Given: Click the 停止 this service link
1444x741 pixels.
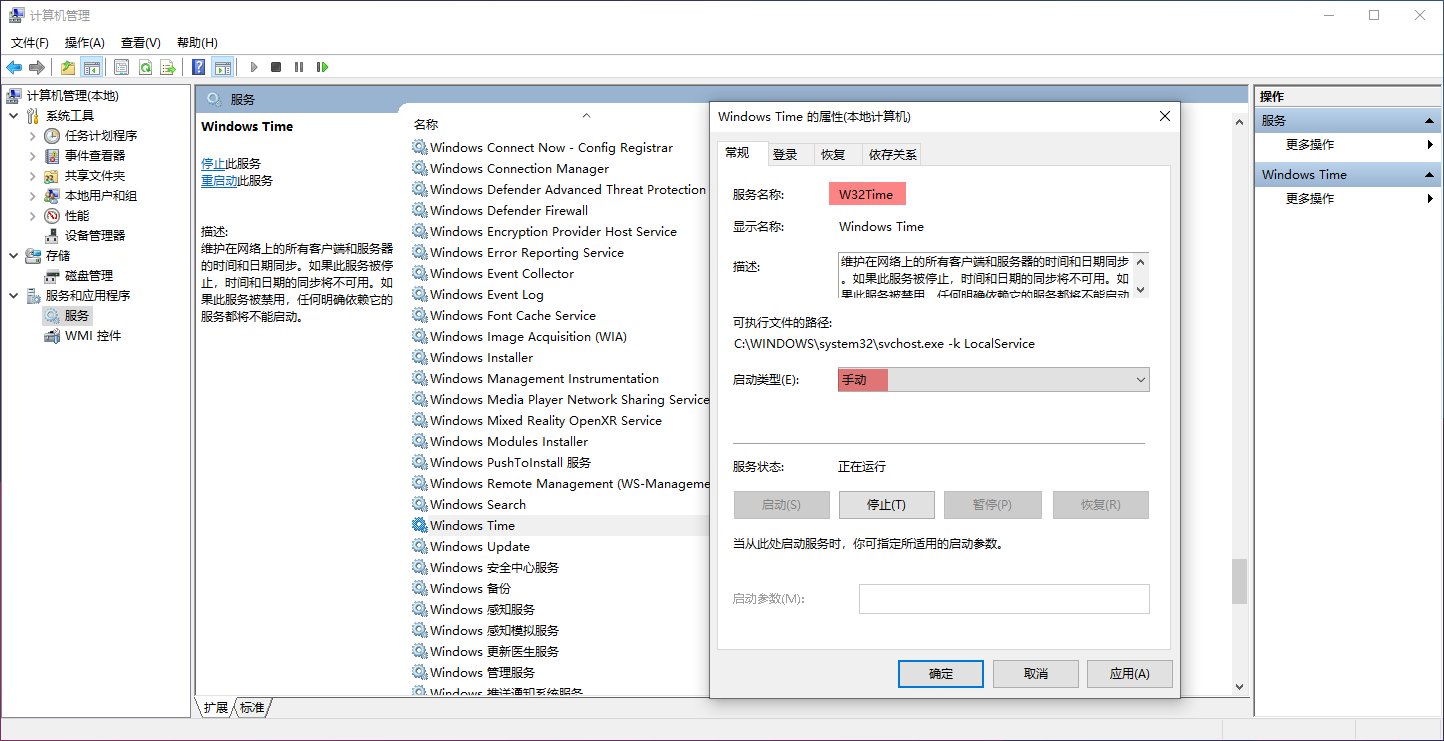Looking at the screenshot, I should pyautogui.click(x=213, y=163).
